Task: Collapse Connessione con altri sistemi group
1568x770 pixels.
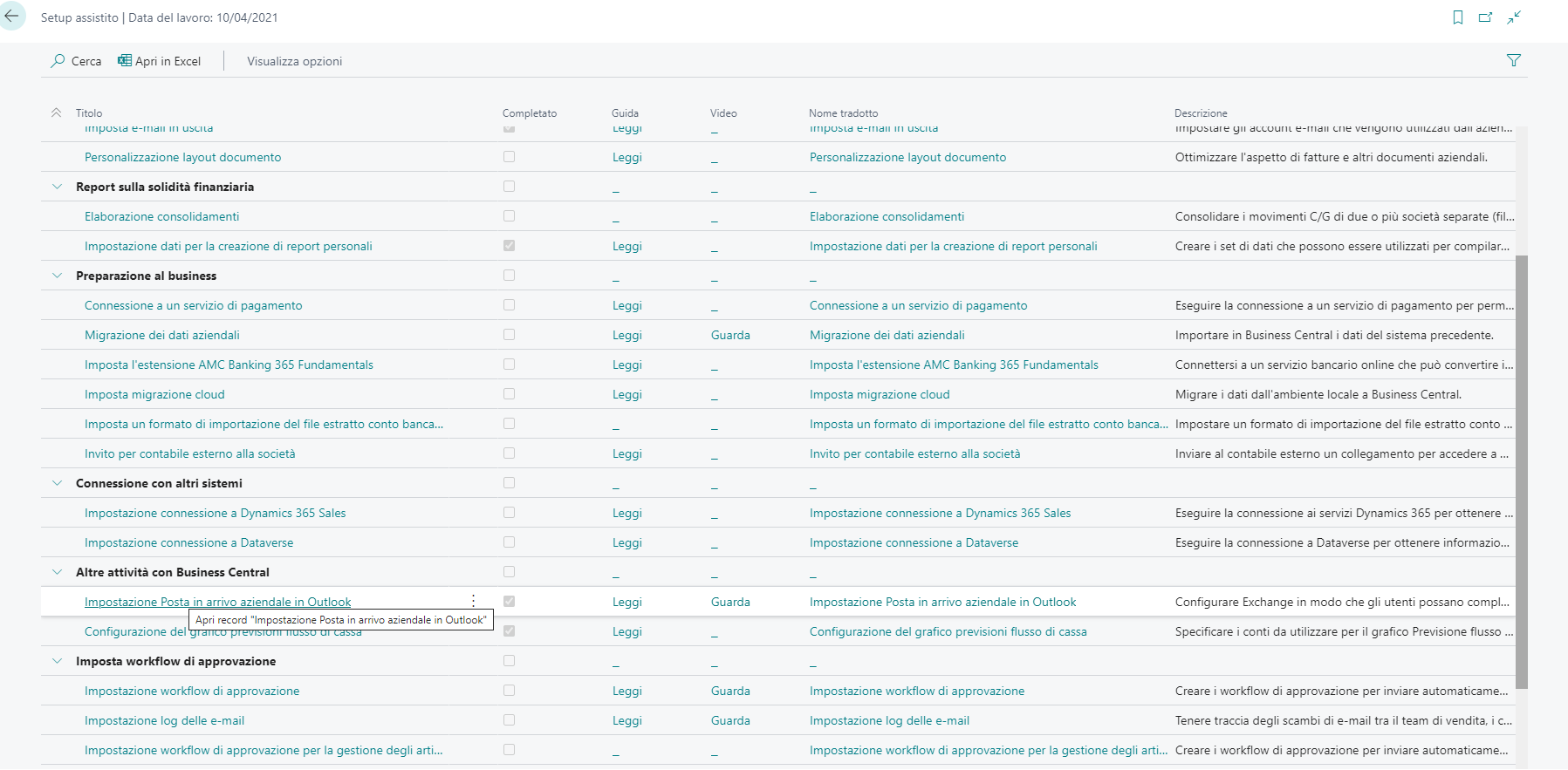Action: coord(58,483)
